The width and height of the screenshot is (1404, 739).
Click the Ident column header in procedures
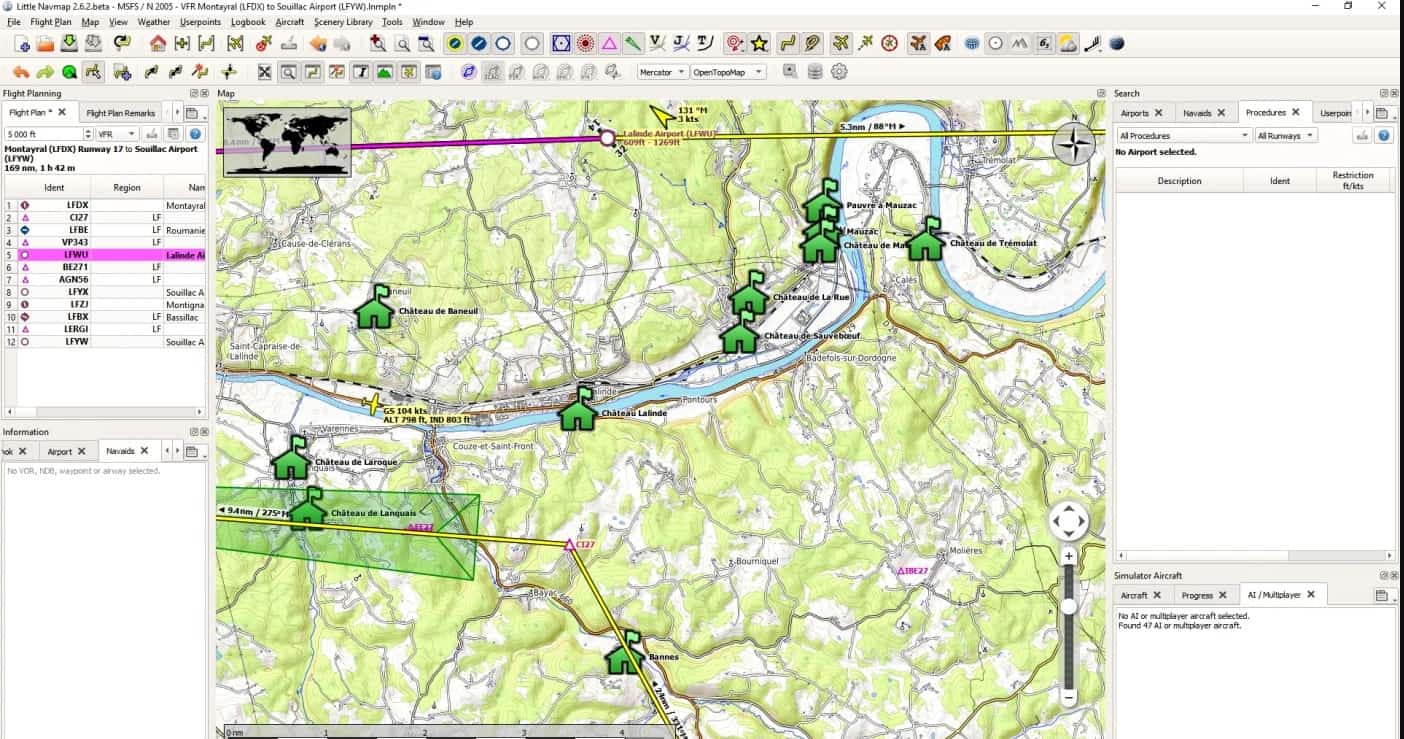[x=1279, y=181]
